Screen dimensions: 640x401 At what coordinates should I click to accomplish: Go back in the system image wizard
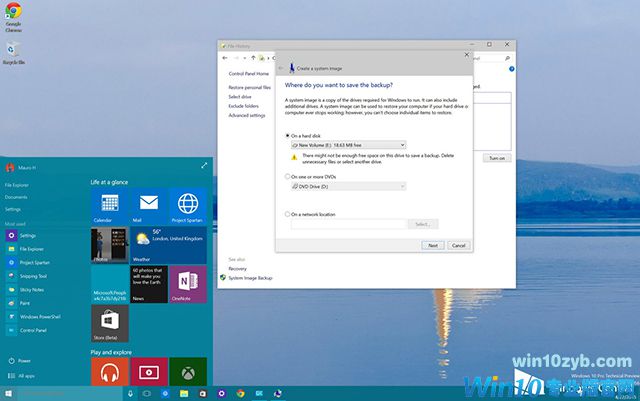pos(281,68)
